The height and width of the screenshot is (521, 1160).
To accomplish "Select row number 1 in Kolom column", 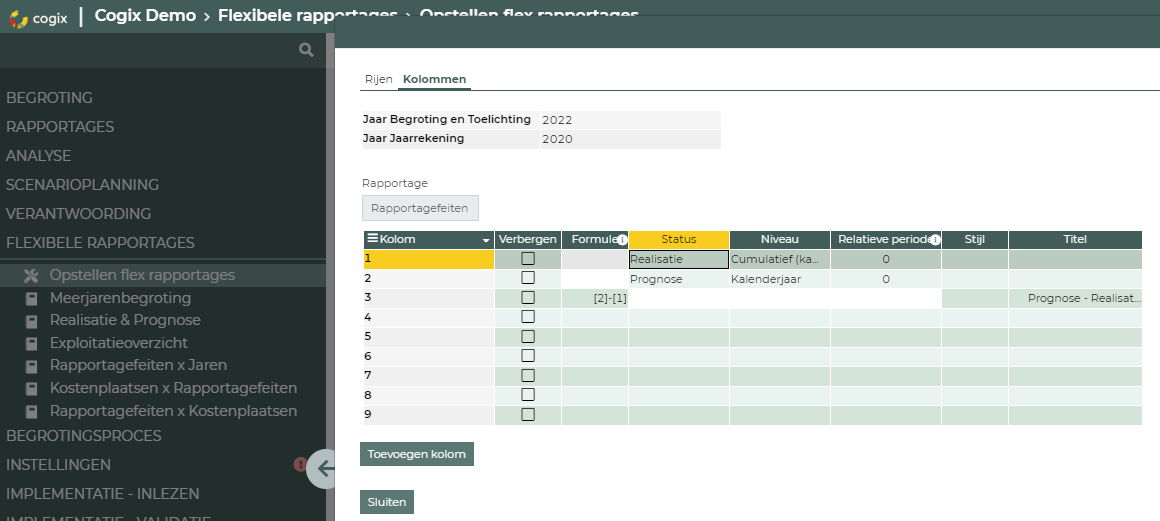I will (428, 259).
